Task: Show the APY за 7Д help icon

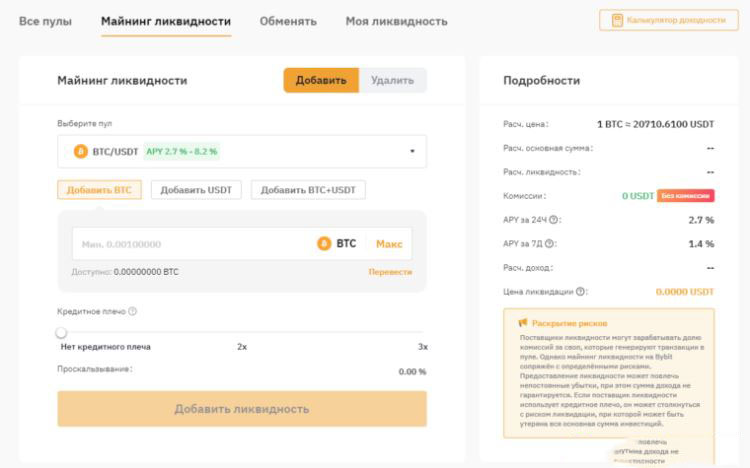Action: click(550, 243)
